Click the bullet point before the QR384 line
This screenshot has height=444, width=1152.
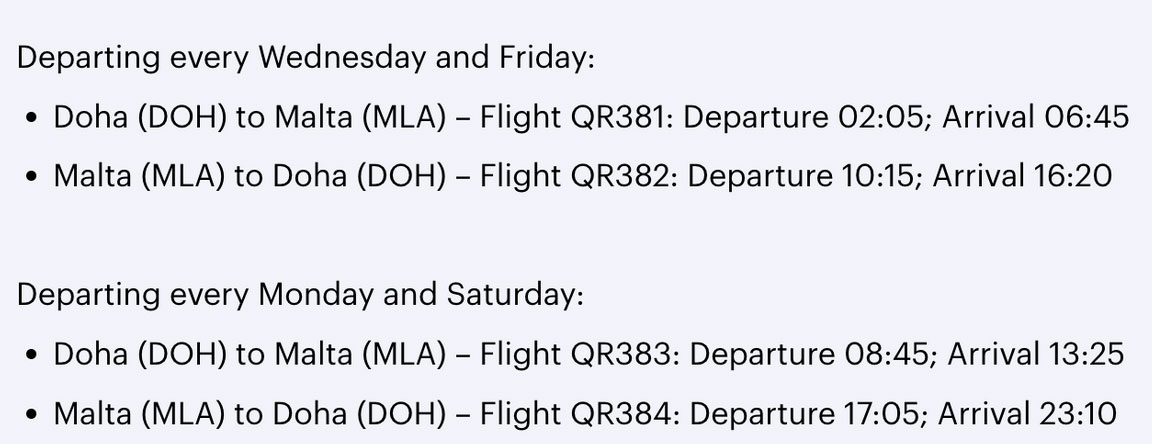click(31, 415)
